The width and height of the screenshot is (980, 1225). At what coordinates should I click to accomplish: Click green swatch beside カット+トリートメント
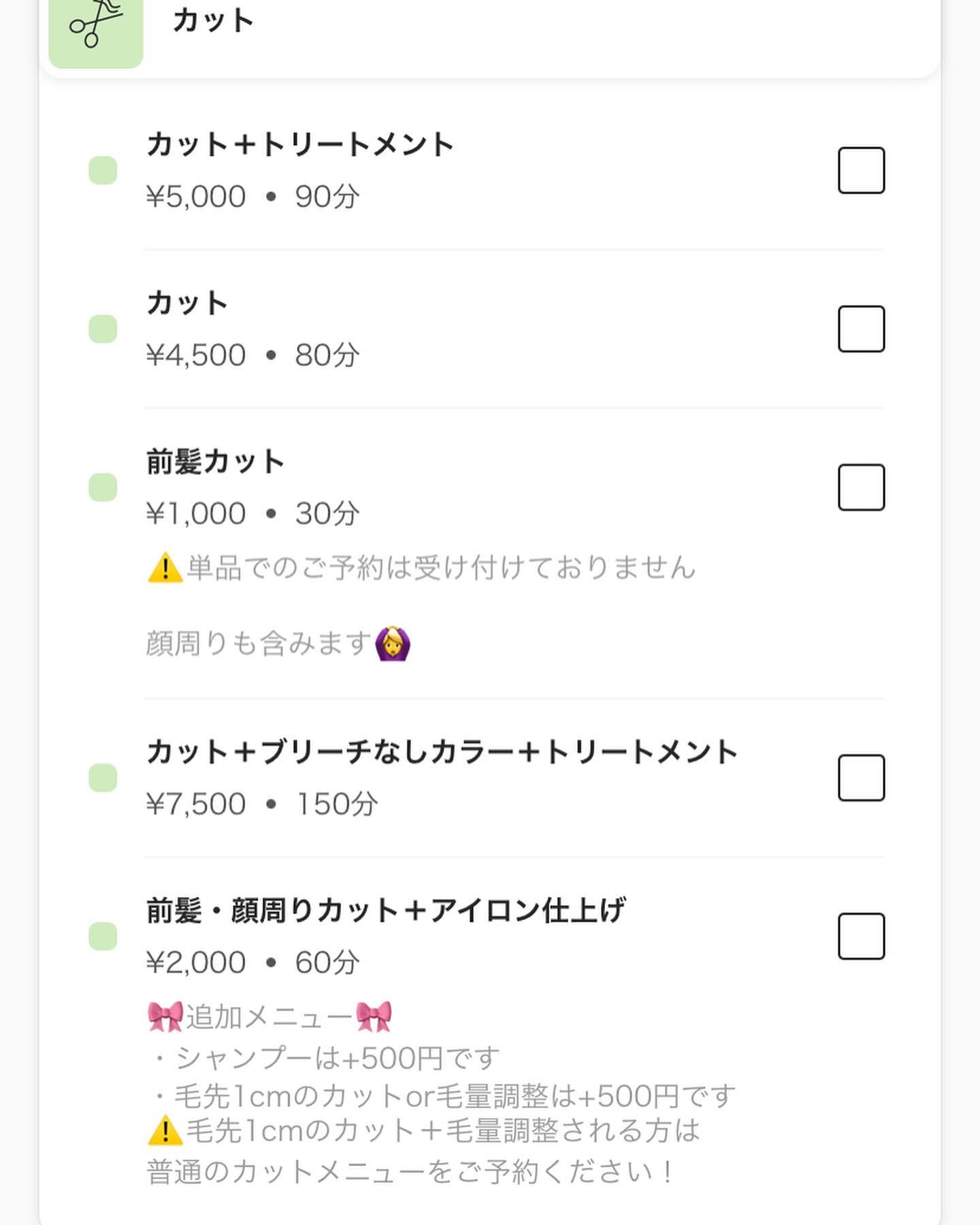point(103,170)
